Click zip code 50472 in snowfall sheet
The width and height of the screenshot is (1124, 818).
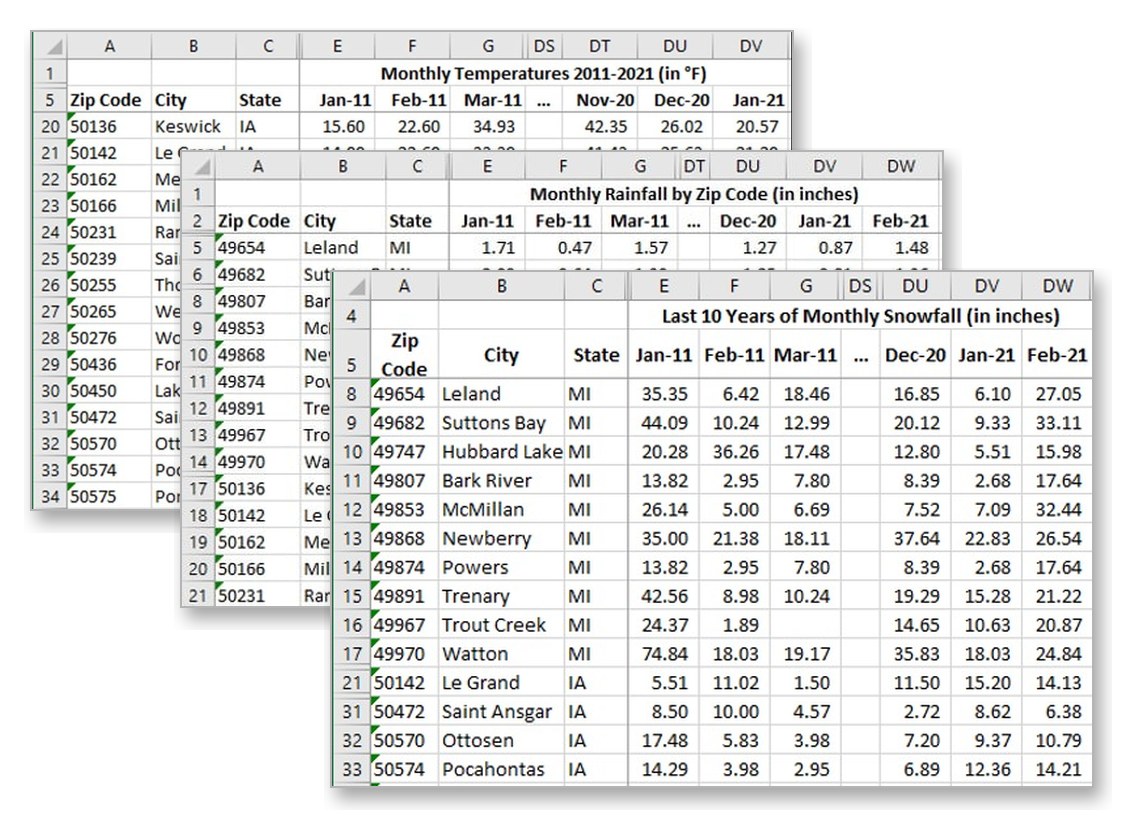(x=404, y=712)
